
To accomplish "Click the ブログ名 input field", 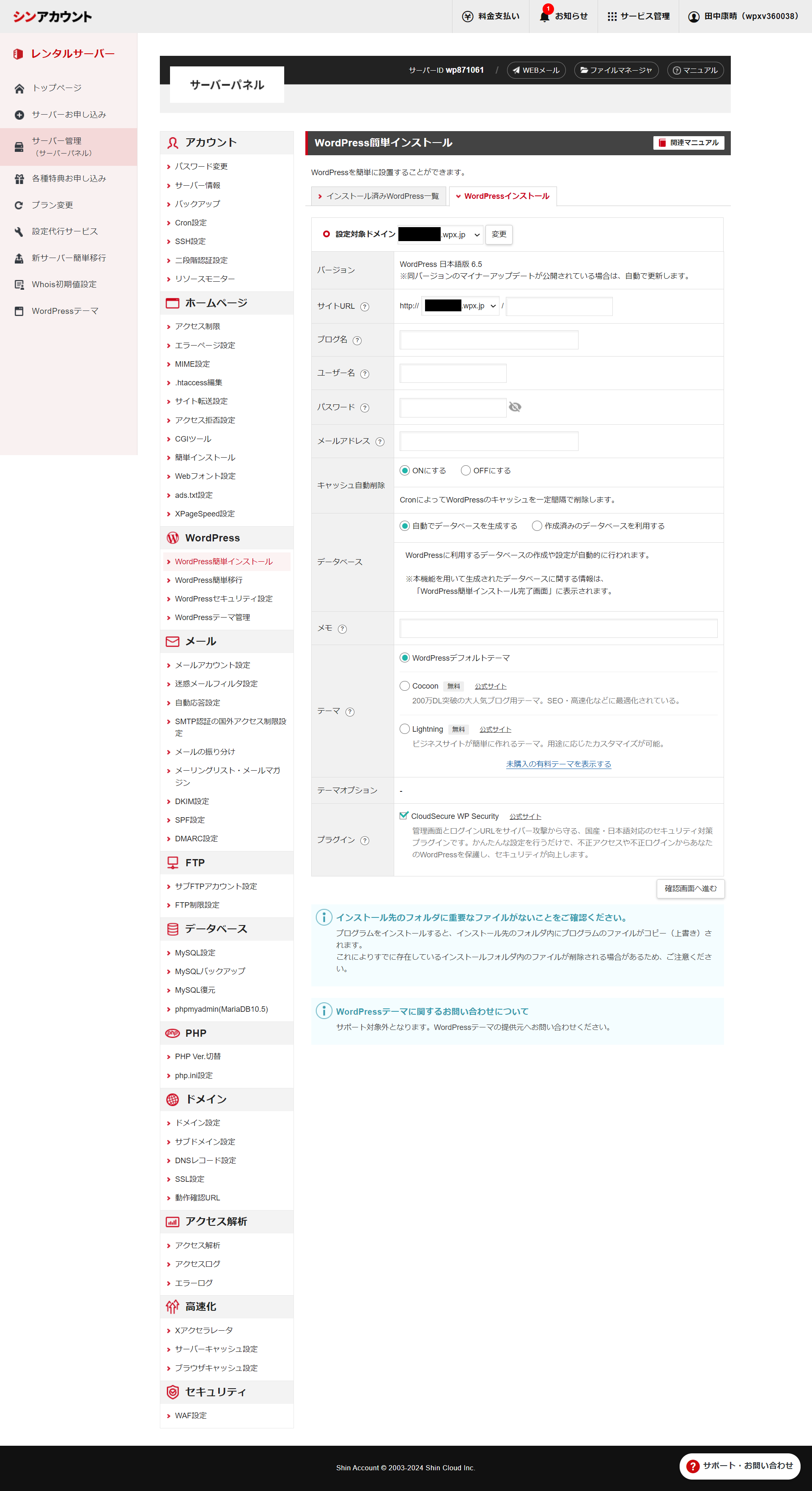I will click(488, 340).
